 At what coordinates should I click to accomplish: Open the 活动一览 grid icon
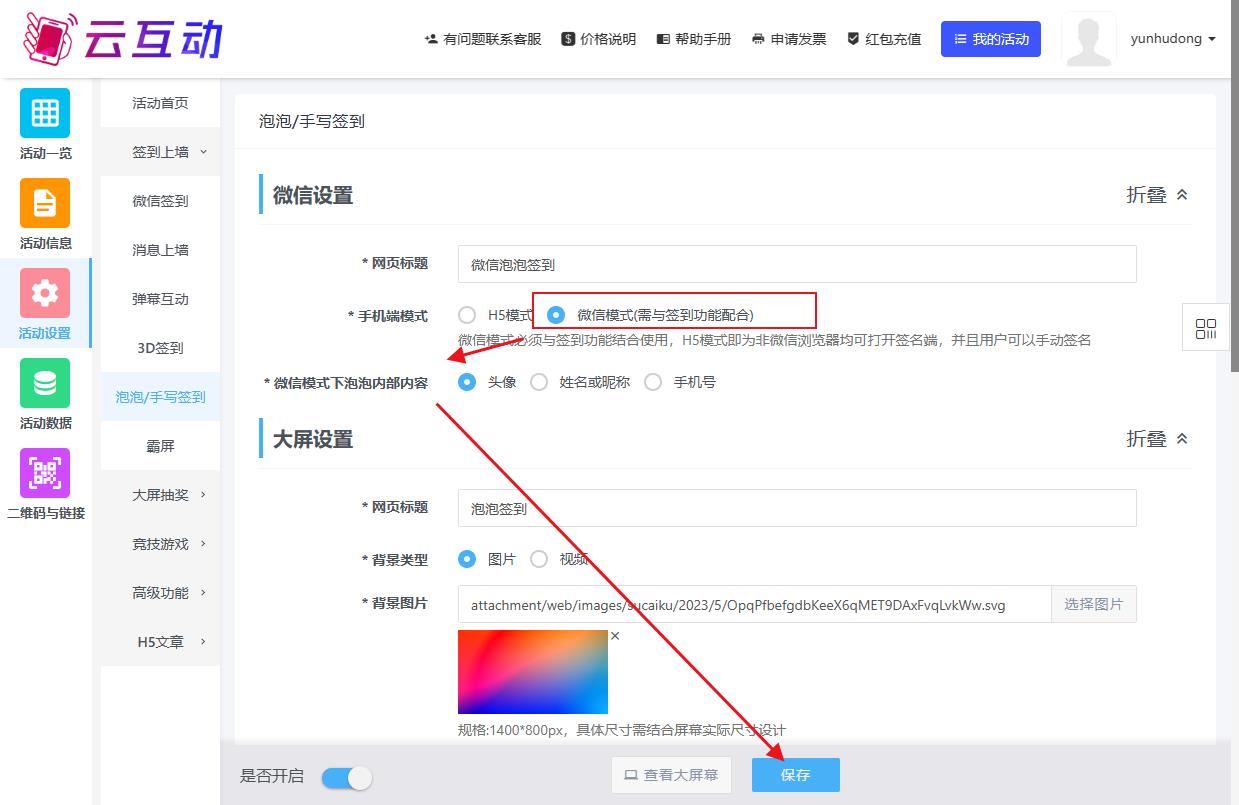(45, 113)
